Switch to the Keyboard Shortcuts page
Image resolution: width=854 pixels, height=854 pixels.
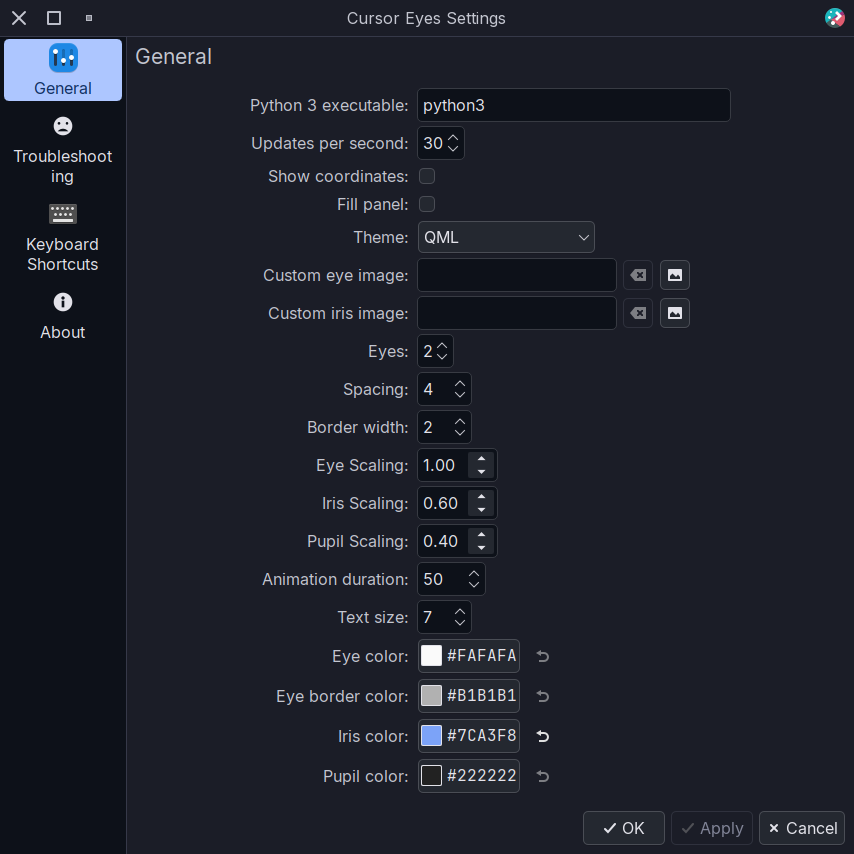tap(63, 238)
